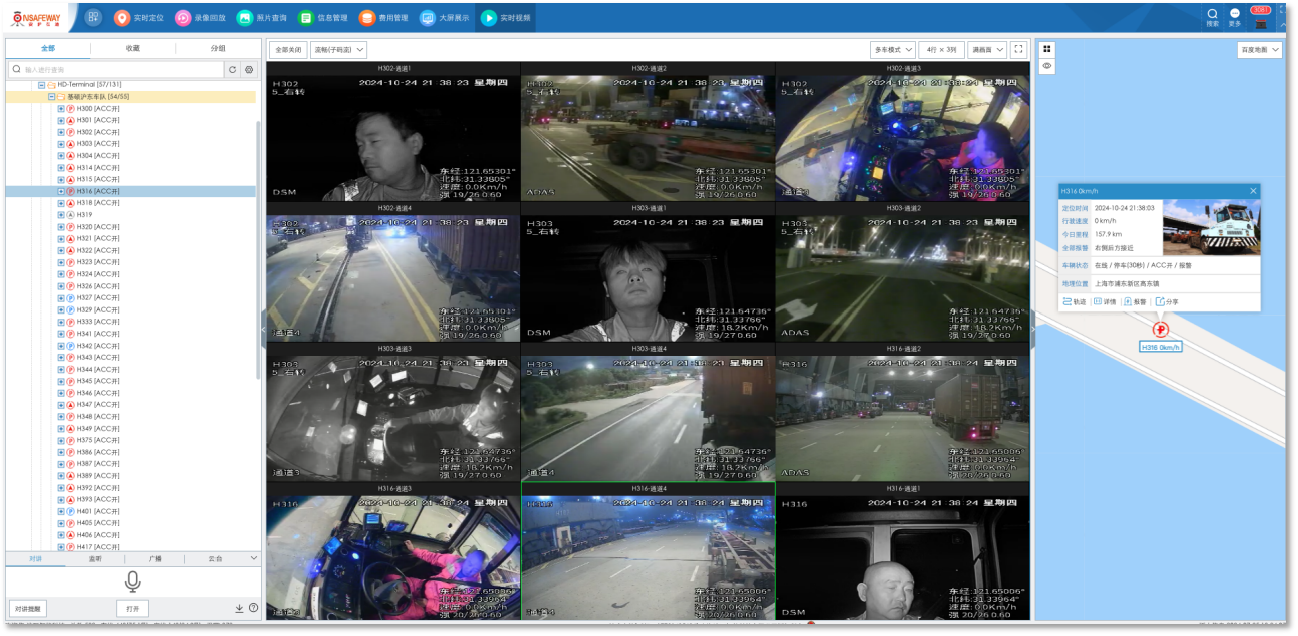Image resolution: width=1298 pixels, height=636 pixels.
Task: Open the alarm notification icon showing 3081
Action: 1260,18
